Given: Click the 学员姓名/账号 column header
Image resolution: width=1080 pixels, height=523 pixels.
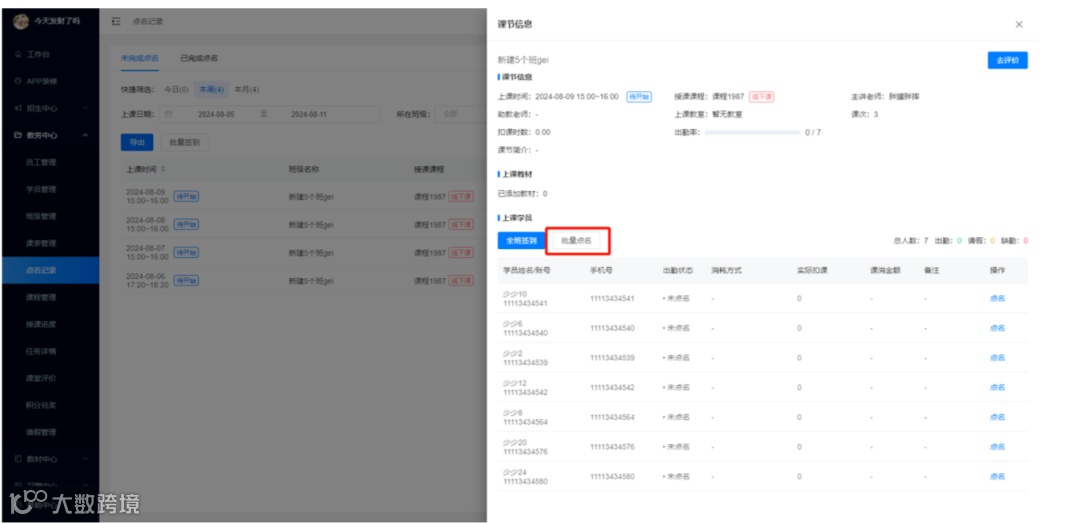Looking at the screenshot, I should point(527,270).
